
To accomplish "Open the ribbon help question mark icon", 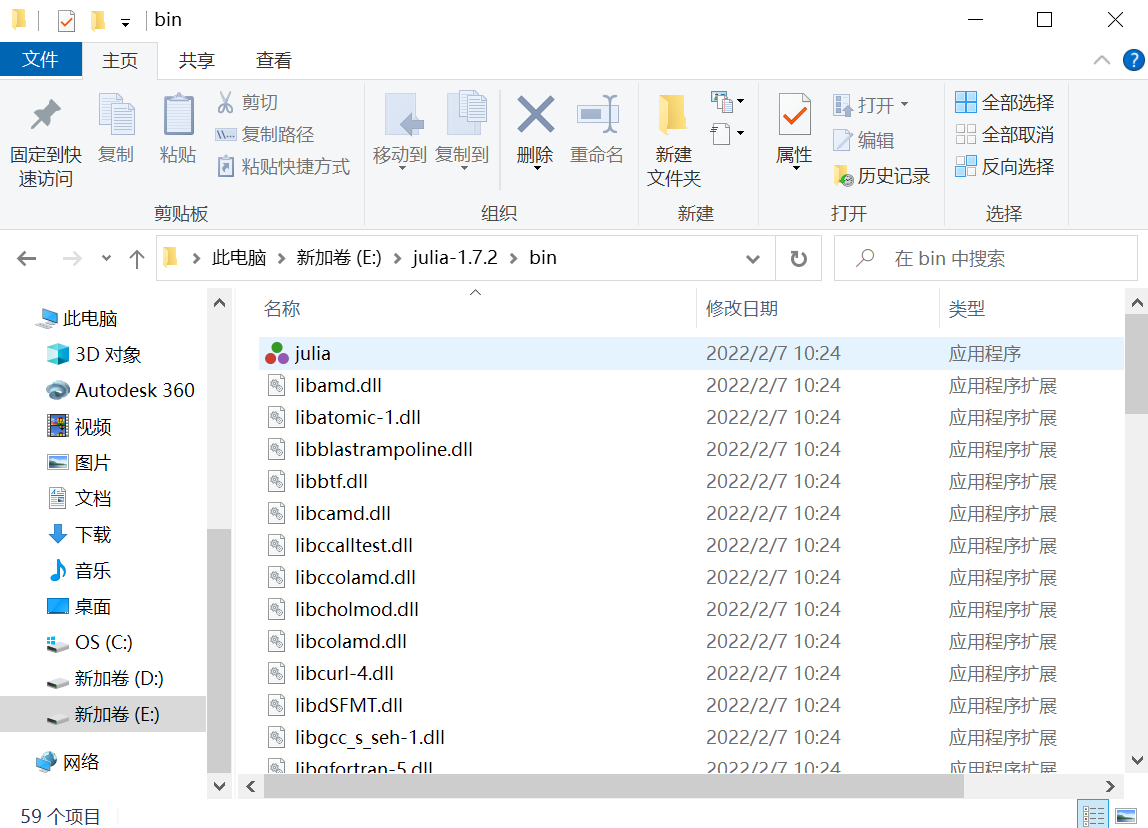I will click(x=1133, y=60).
